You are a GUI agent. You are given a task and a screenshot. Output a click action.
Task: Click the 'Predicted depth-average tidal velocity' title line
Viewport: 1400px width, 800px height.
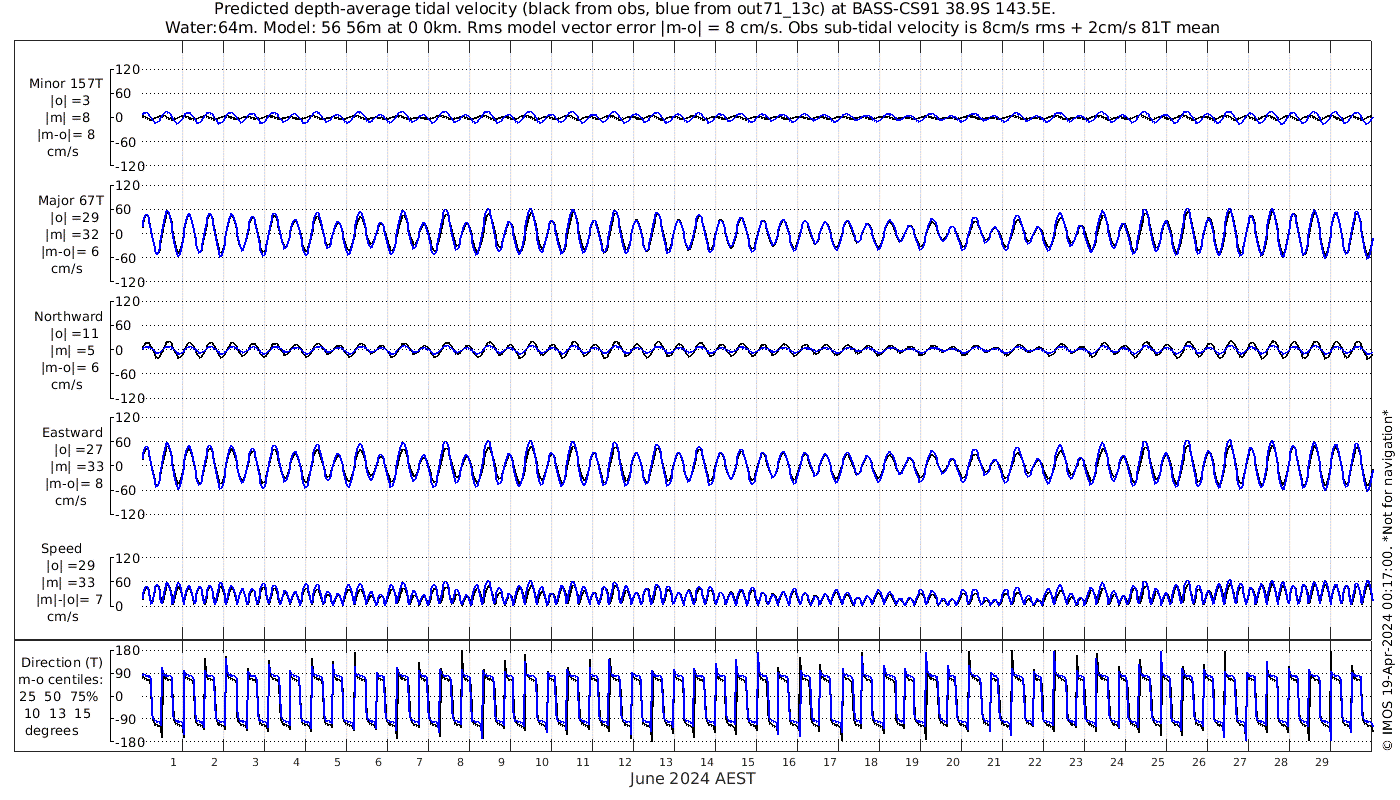click(634, 9)
